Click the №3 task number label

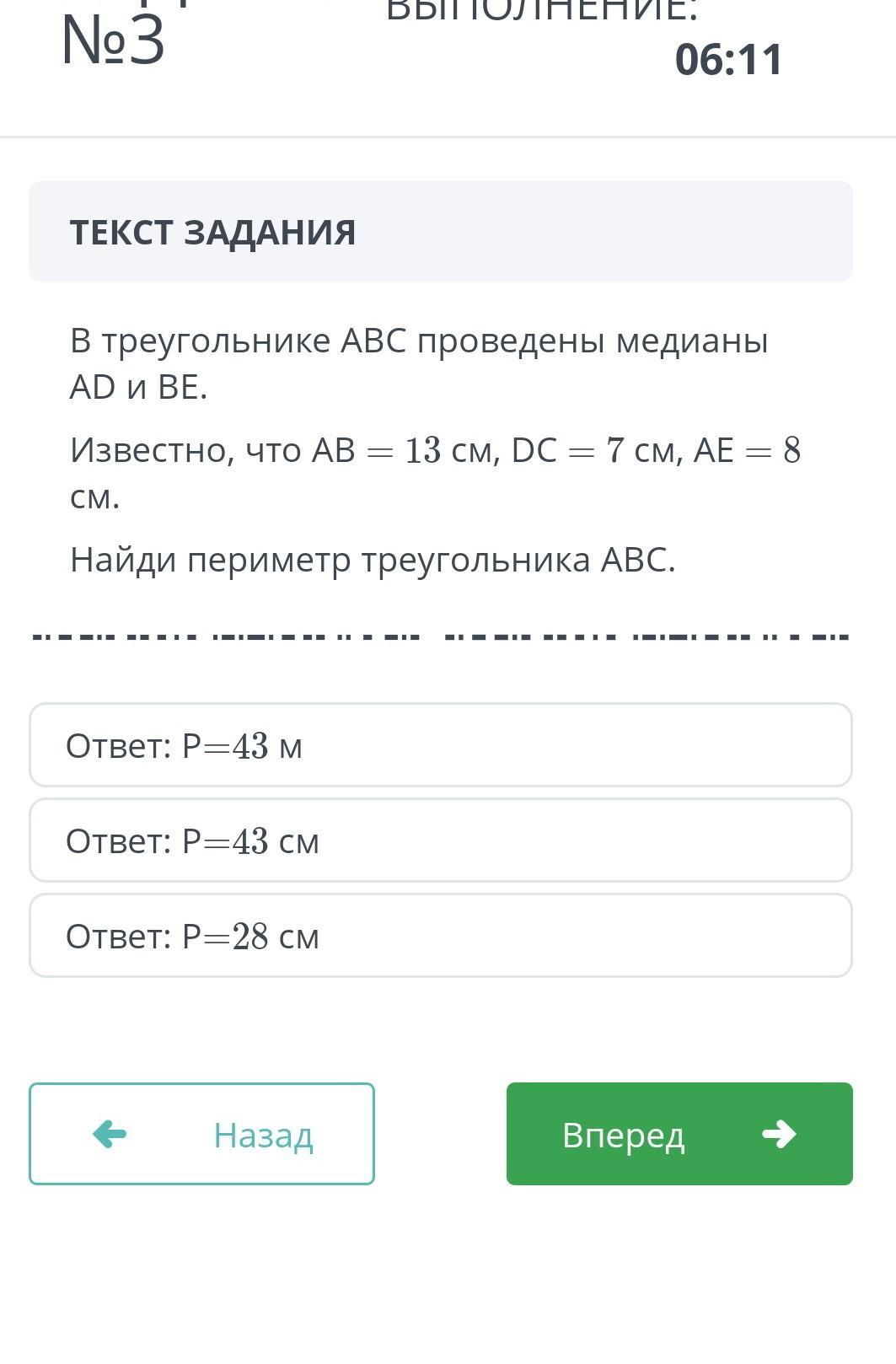pyautogui.click(x=113, y=40)
